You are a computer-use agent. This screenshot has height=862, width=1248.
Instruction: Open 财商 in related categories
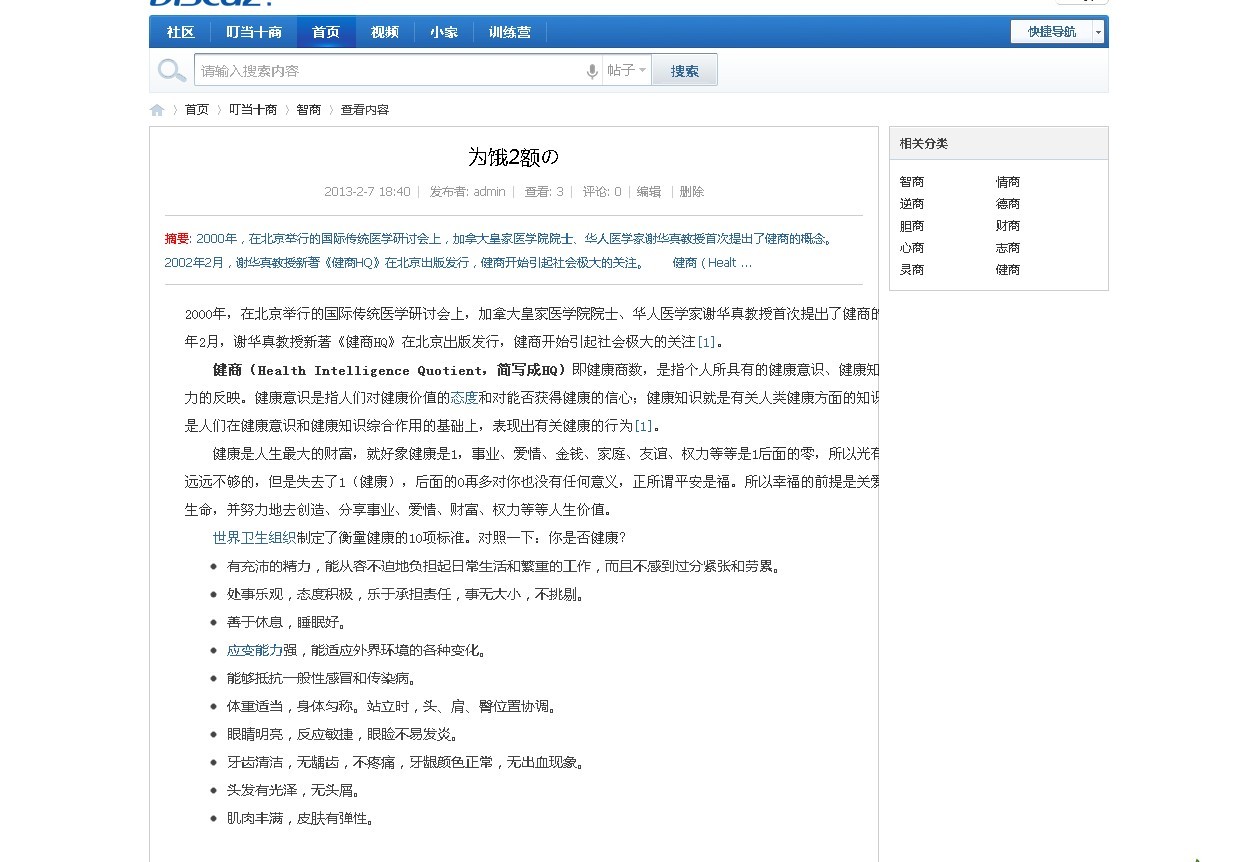(1008, 226)
